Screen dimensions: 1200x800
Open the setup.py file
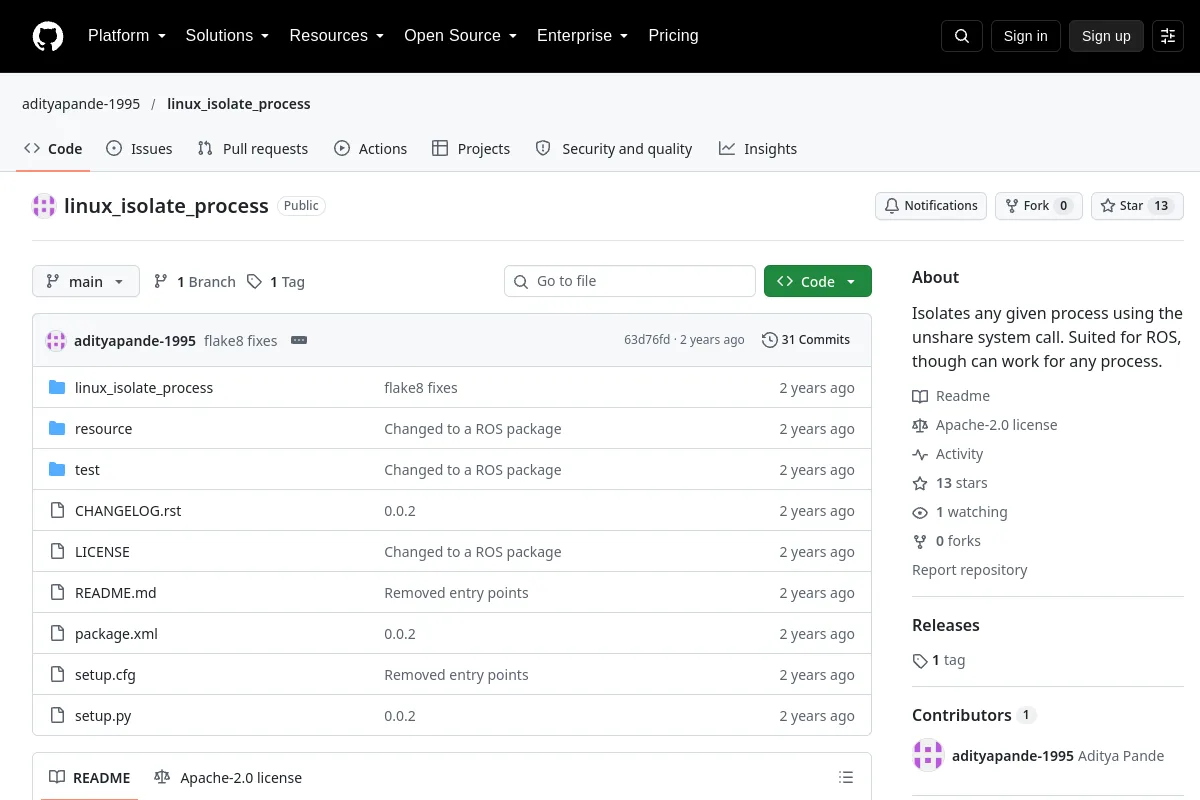(103, 716)
